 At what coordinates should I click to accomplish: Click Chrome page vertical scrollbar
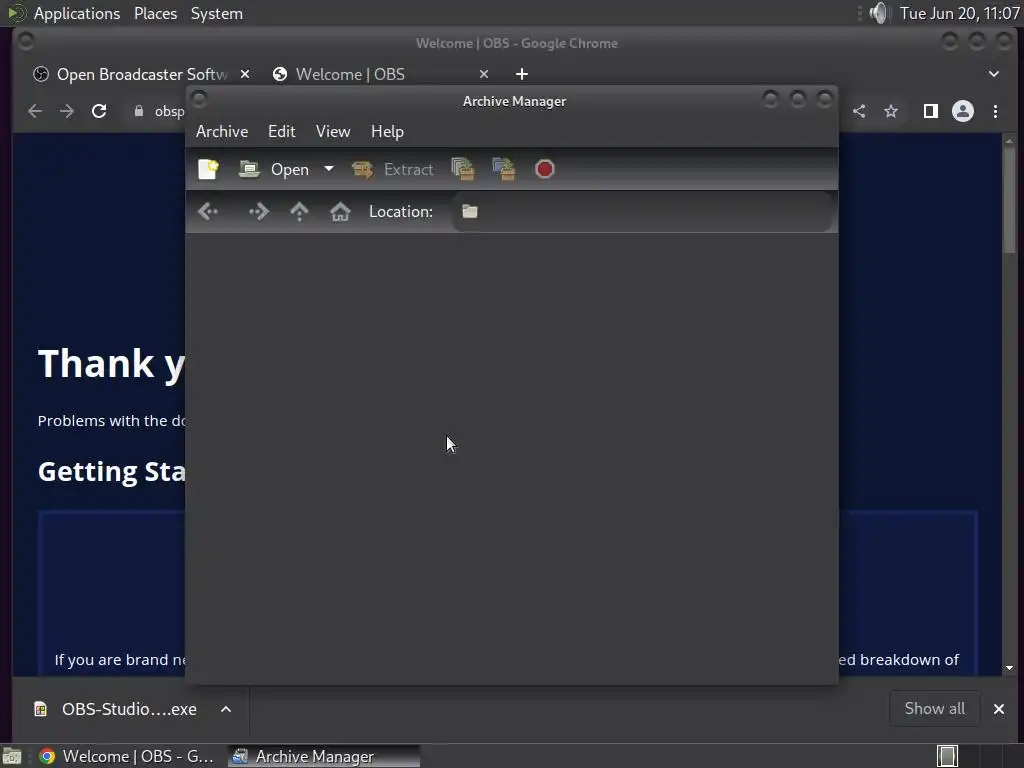1010,199
